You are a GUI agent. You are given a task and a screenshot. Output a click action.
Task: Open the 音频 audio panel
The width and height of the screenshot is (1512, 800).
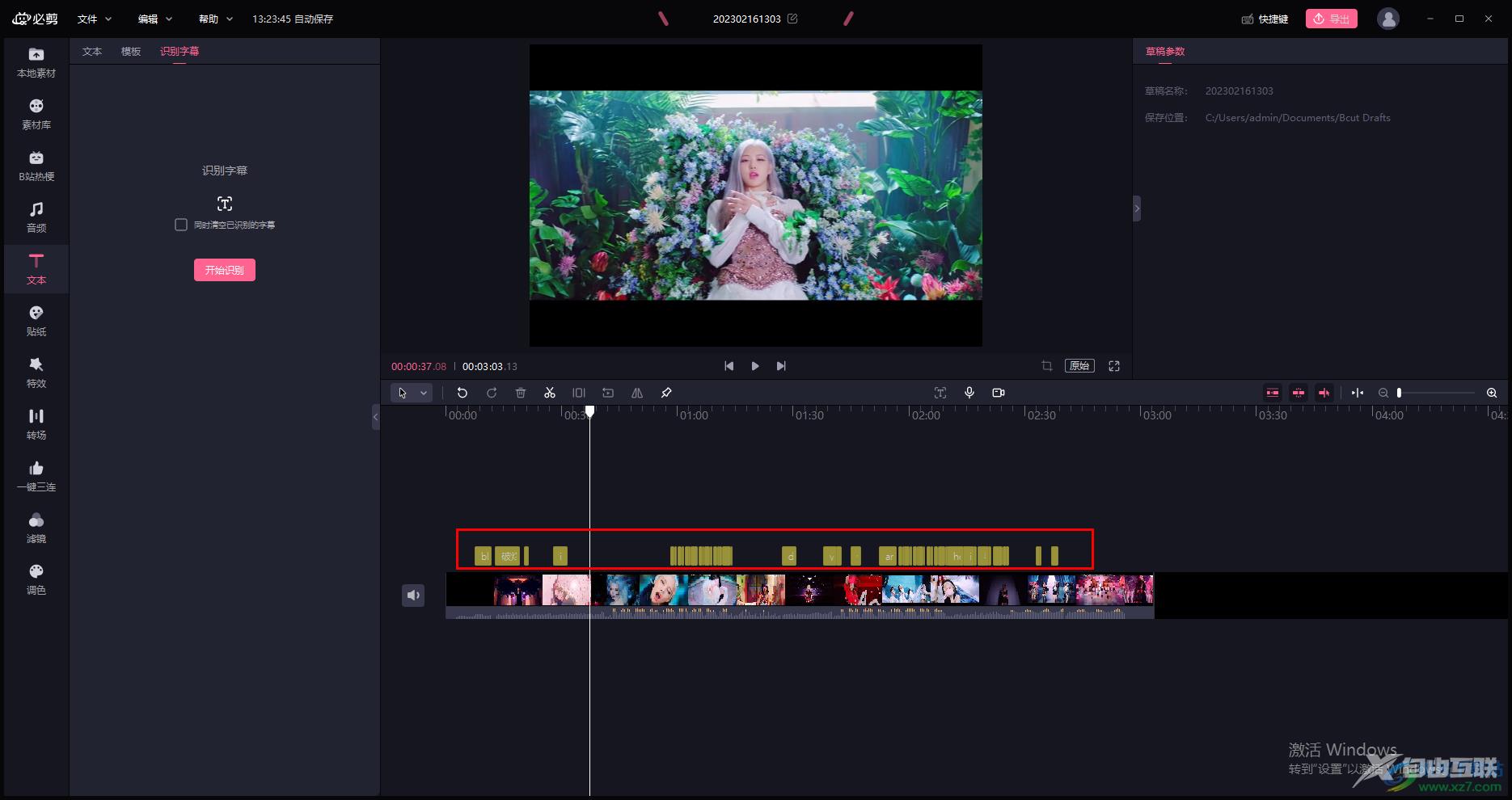[x=36, y=217]
